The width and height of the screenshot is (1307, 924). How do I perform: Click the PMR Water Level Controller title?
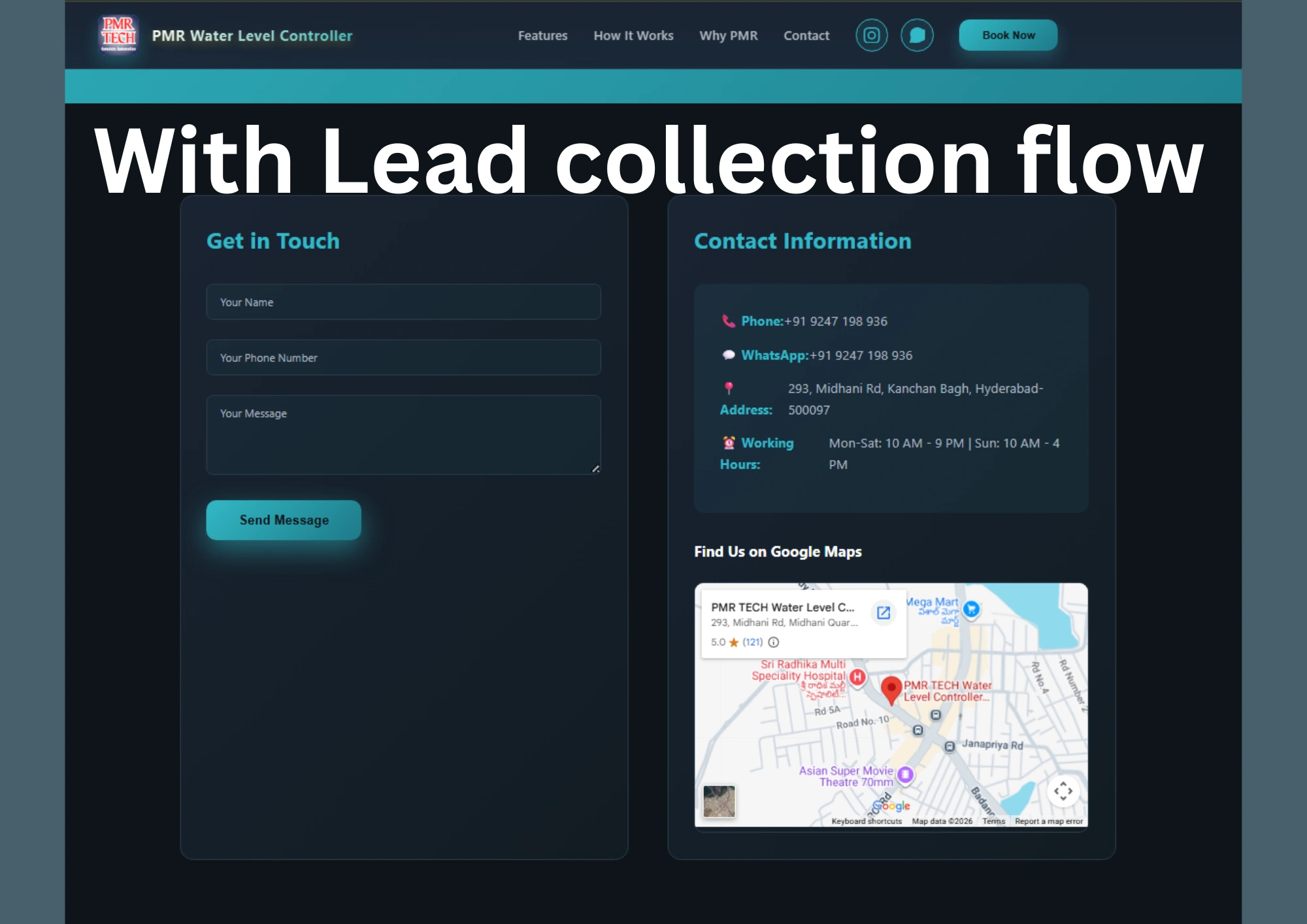[252, 36]
